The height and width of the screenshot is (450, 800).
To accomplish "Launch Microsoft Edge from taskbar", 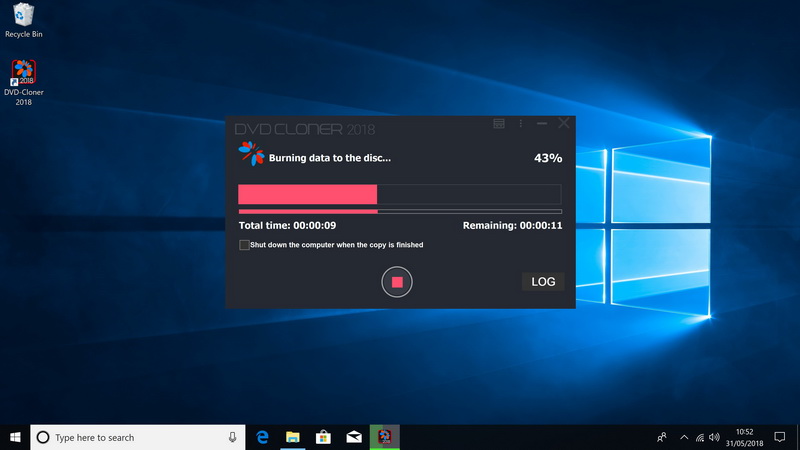I will [x=262, y=437].
